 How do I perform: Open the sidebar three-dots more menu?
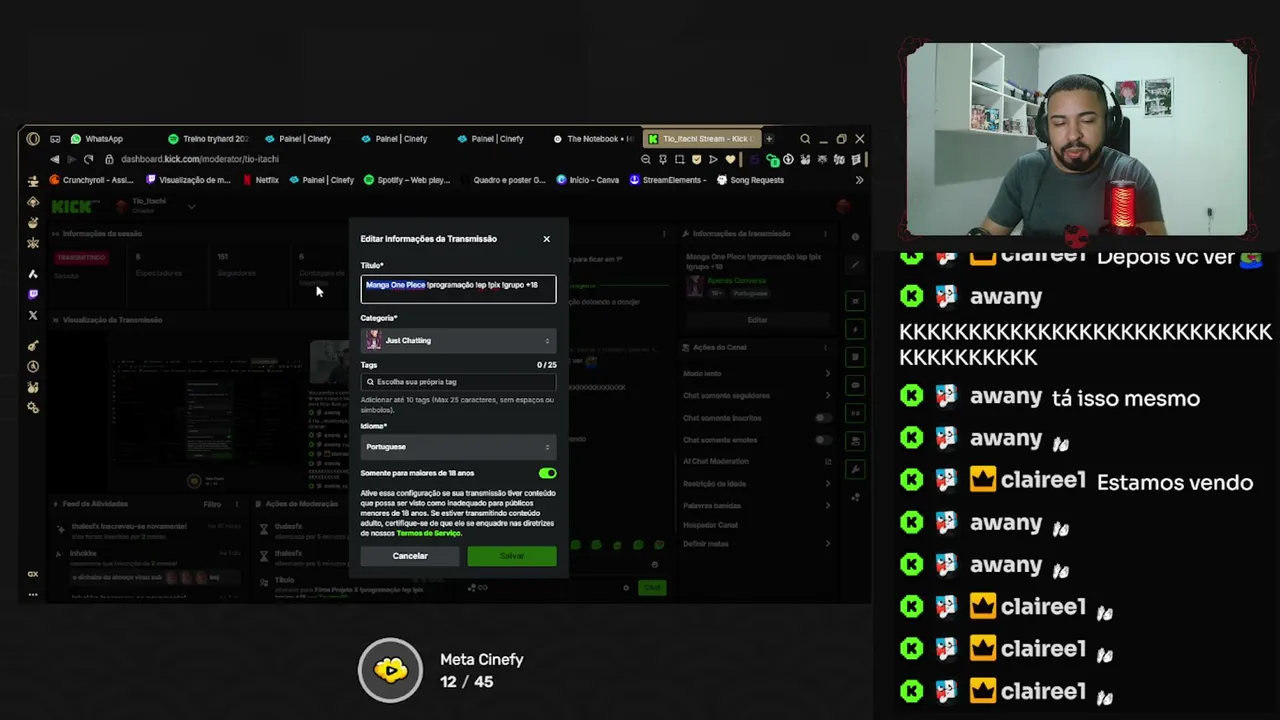(x=33, y=594)
